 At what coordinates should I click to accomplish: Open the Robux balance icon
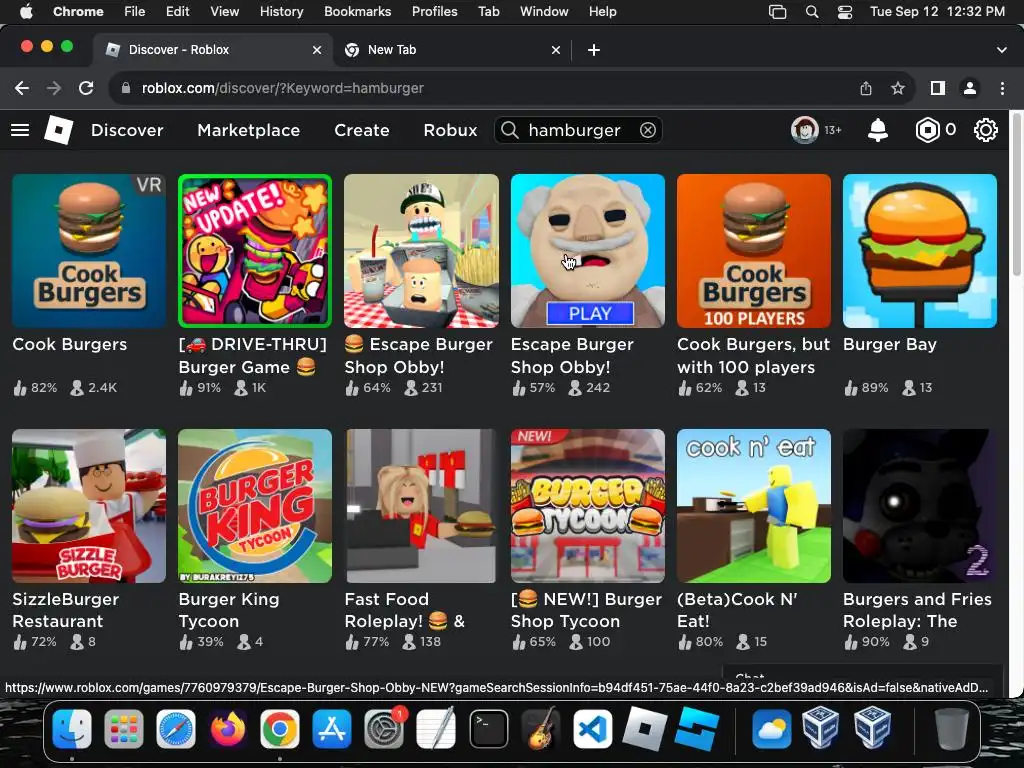(927, 130)
